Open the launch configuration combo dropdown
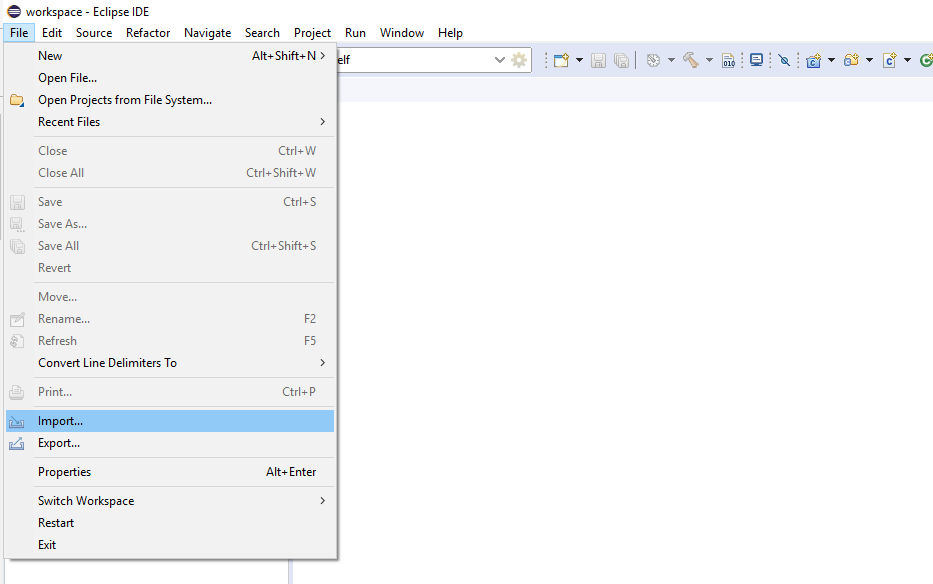Image resolution: width=933 pixels, height=584 pixels. 499,60
